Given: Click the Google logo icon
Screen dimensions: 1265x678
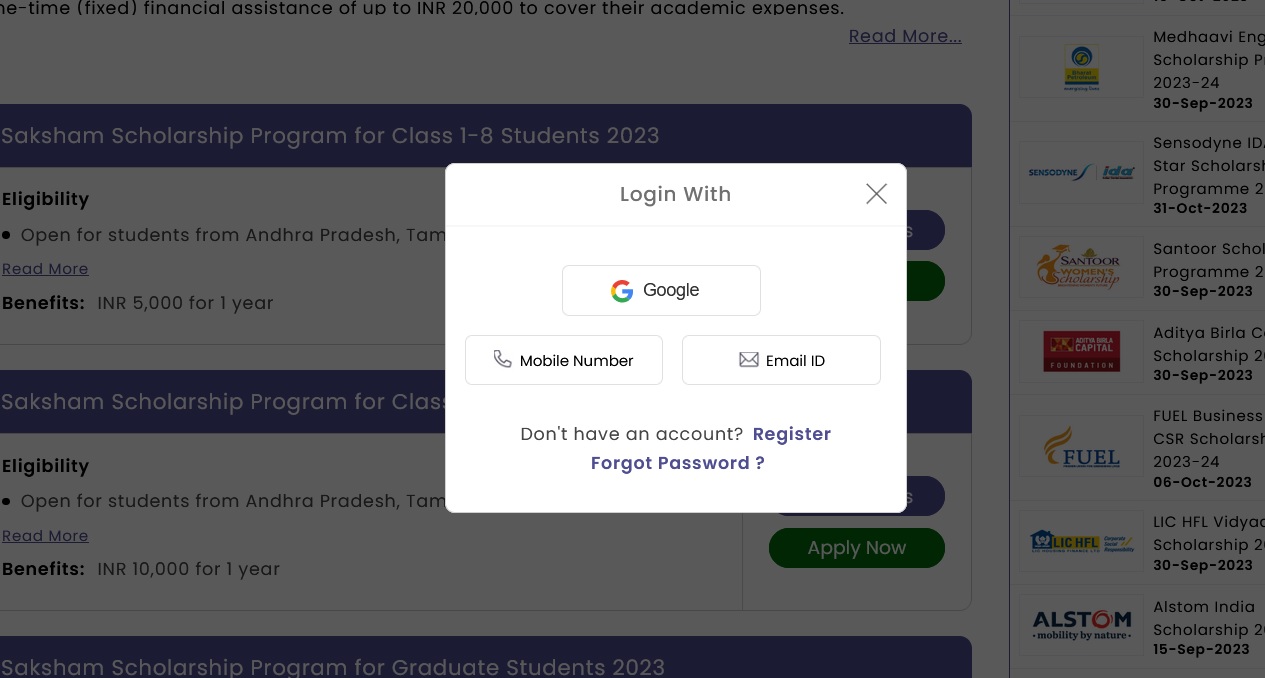Looking at the screenshot, I should click(x=622, y=291).
